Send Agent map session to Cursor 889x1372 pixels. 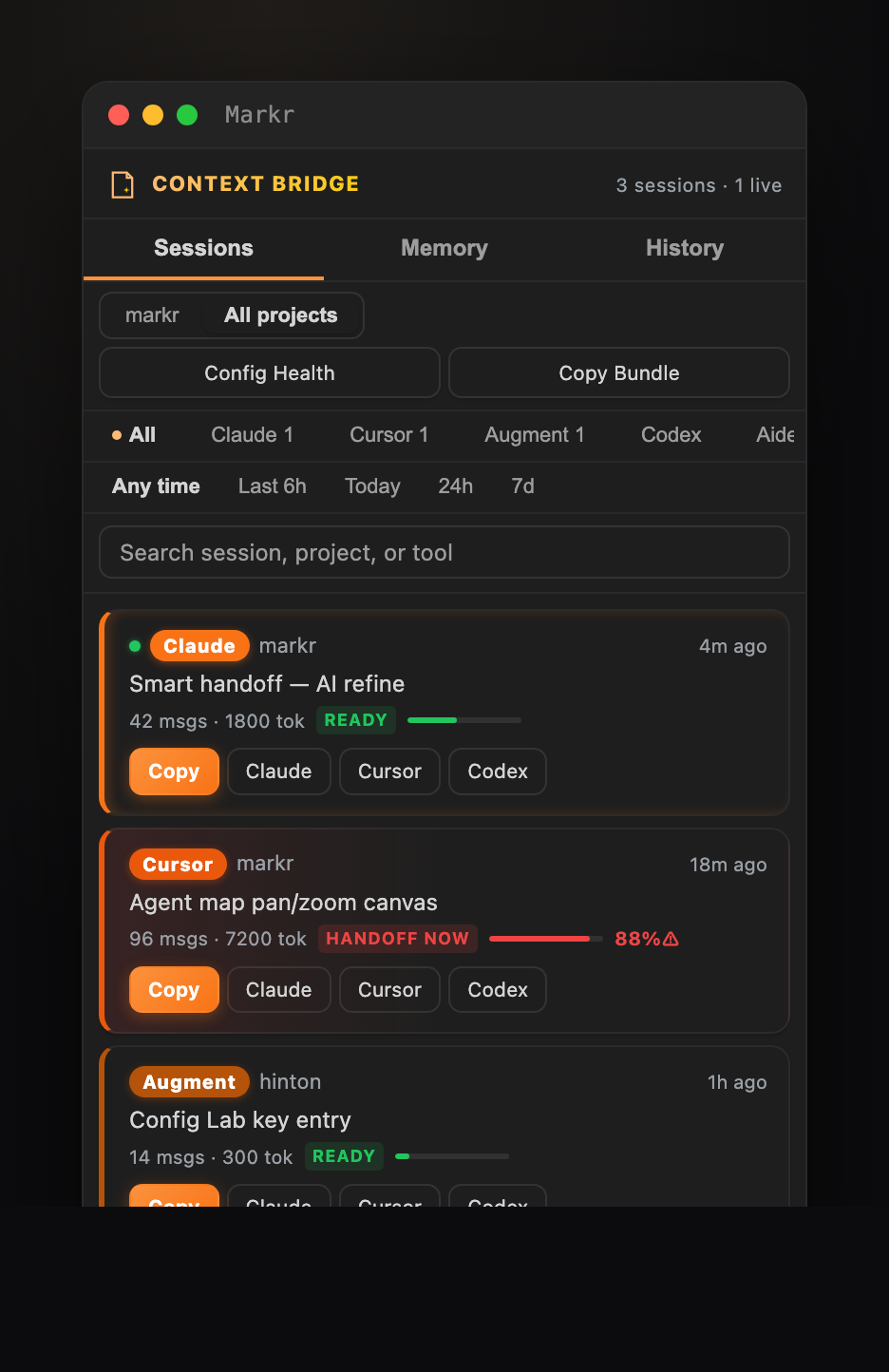tap(389, 990)
